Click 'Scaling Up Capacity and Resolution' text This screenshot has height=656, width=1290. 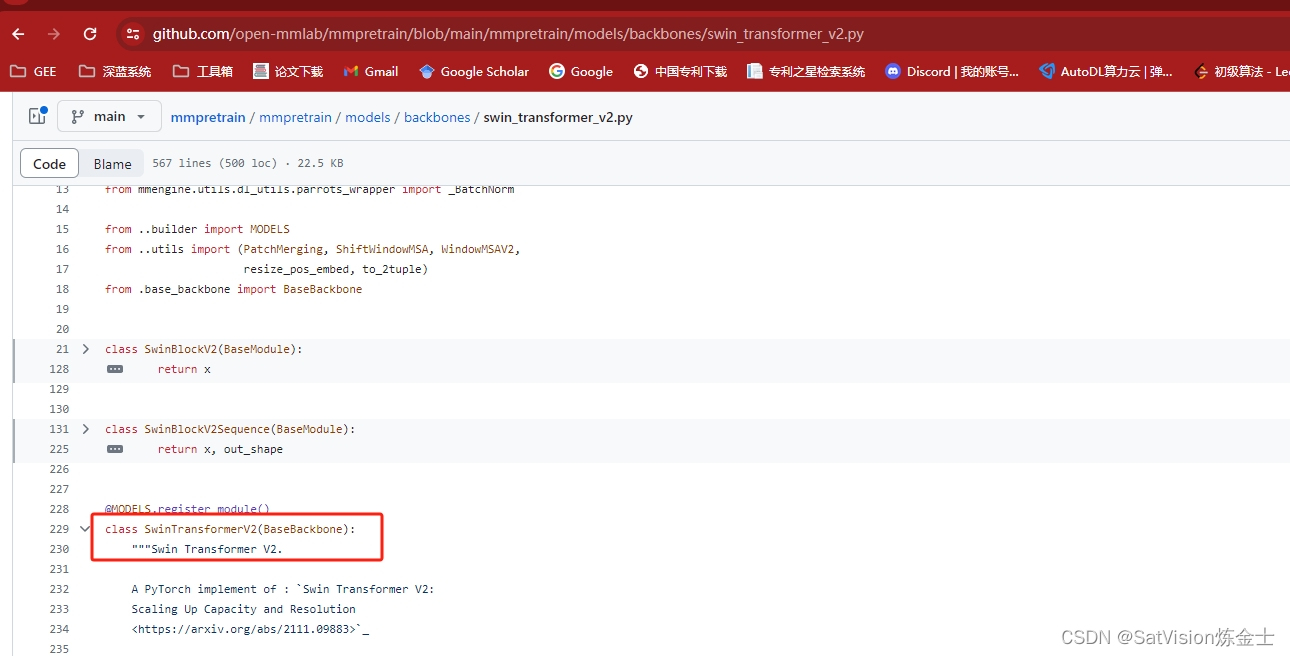click(x=243, y=609)
